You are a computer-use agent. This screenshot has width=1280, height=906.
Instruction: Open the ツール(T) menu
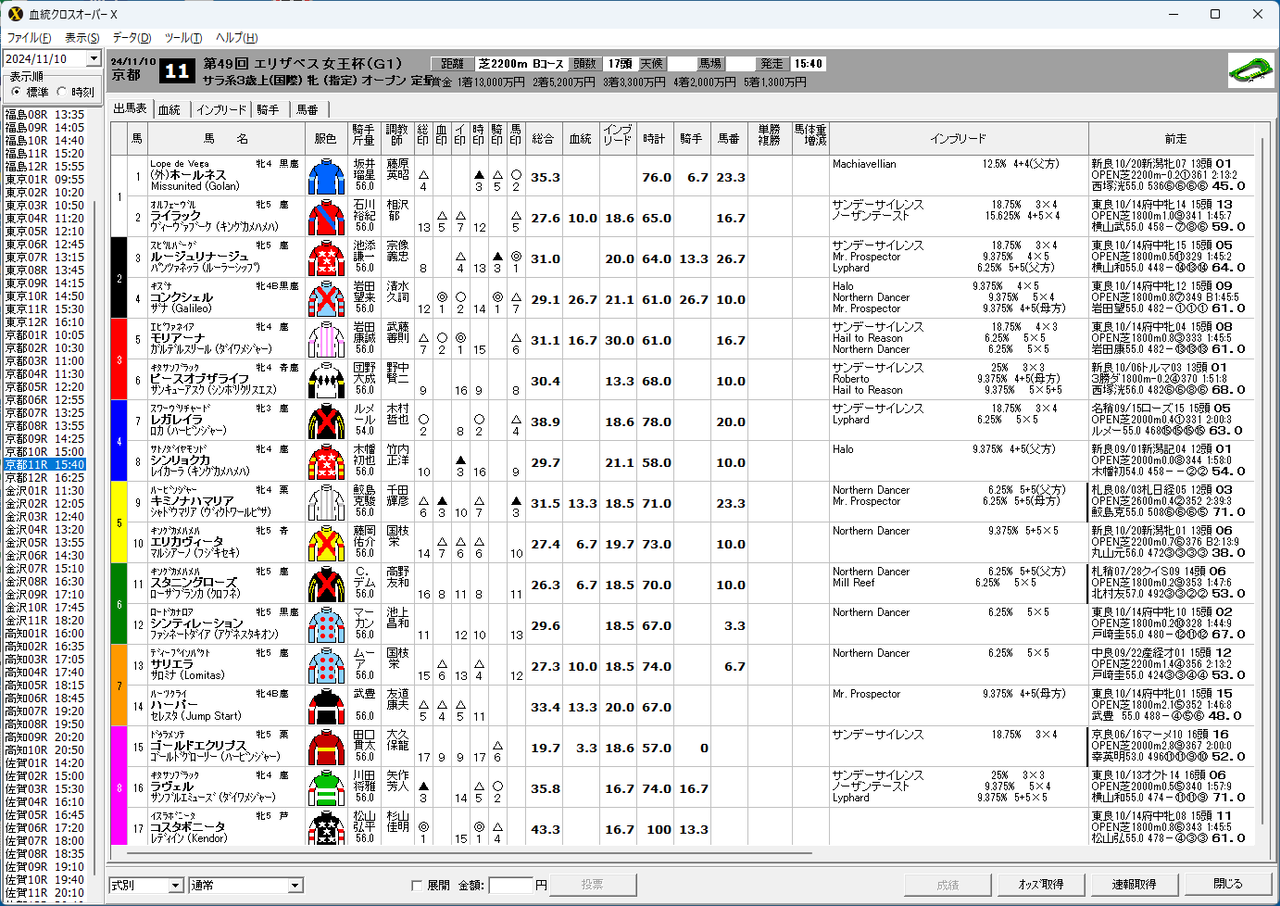183,38
